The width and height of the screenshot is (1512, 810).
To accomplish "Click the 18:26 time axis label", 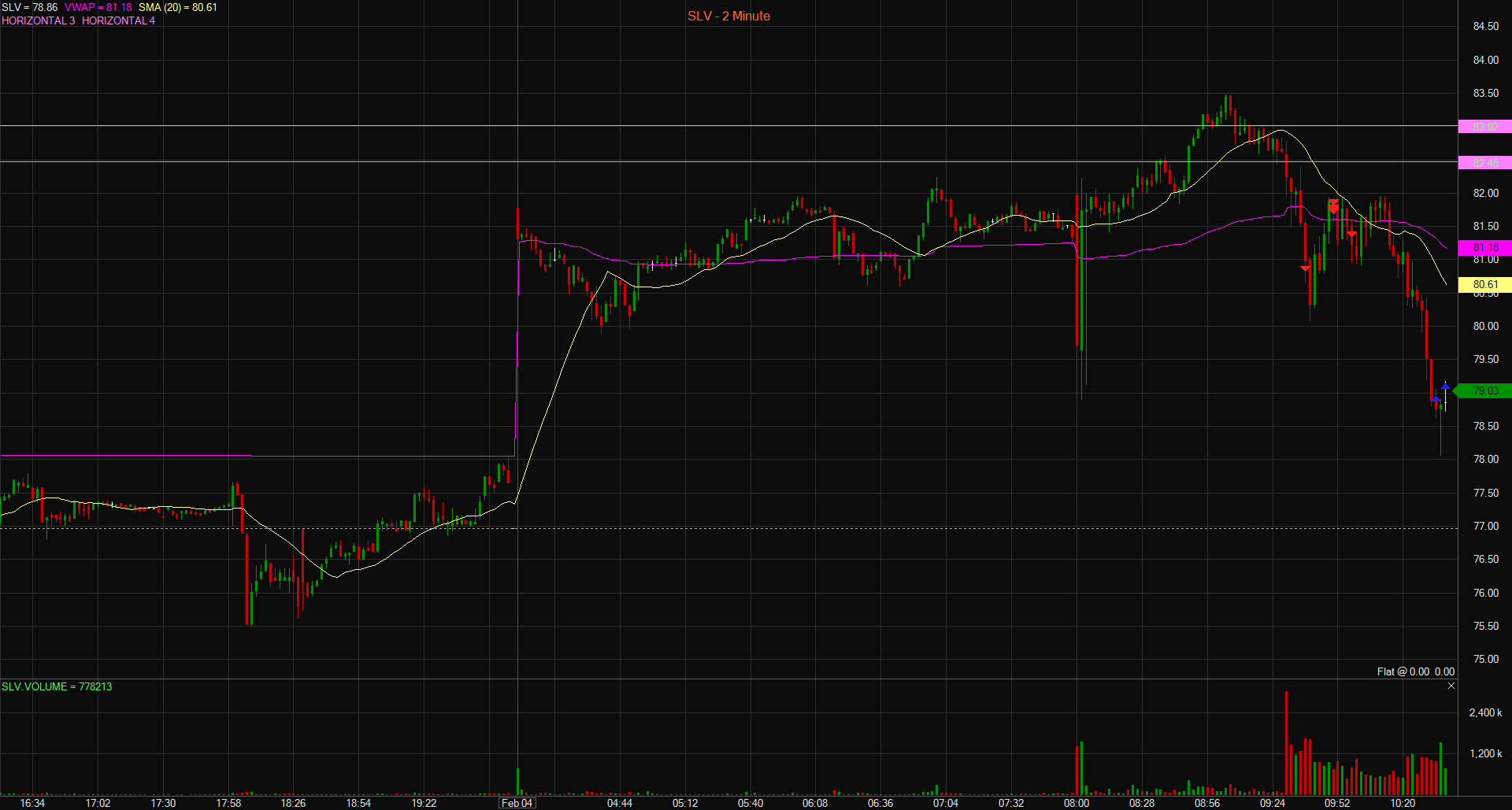I will coord(293,803).
